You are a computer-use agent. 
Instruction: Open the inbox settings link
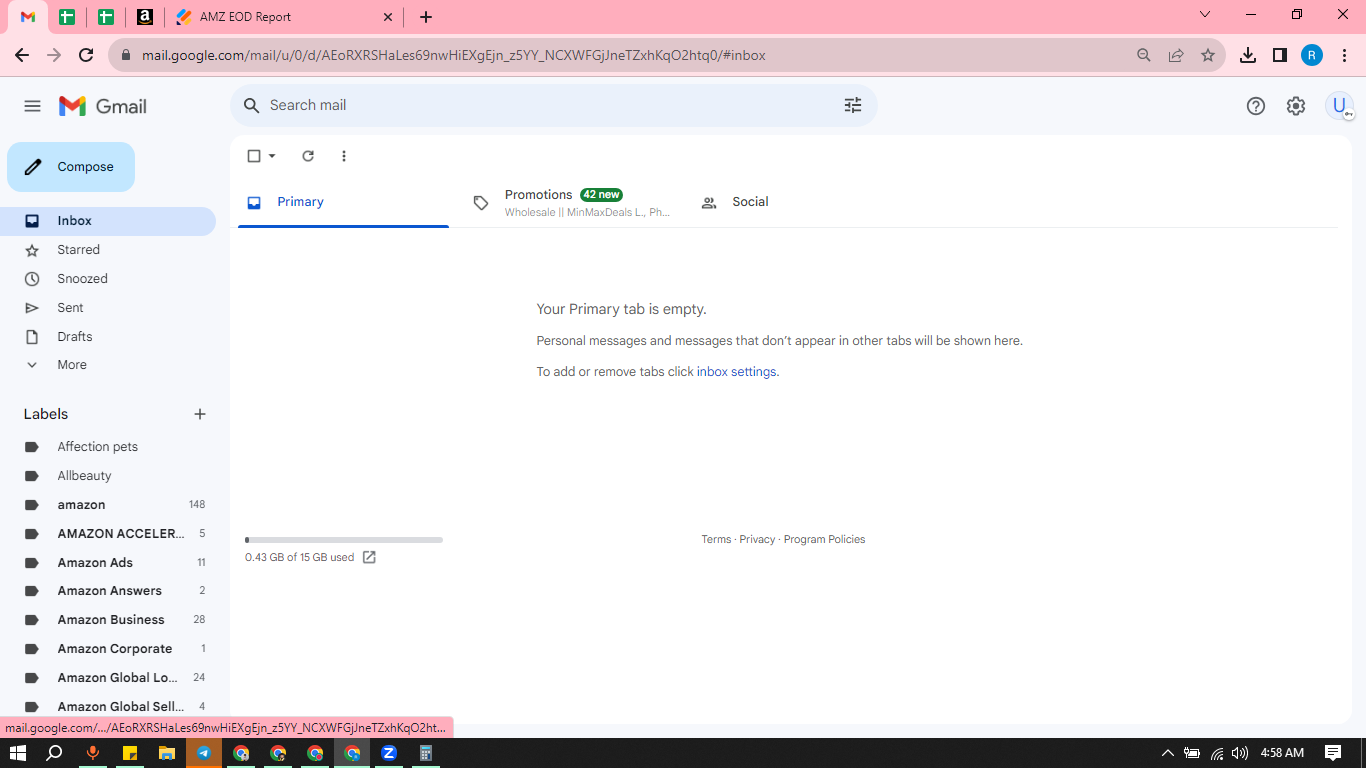[x=736, y=372]
